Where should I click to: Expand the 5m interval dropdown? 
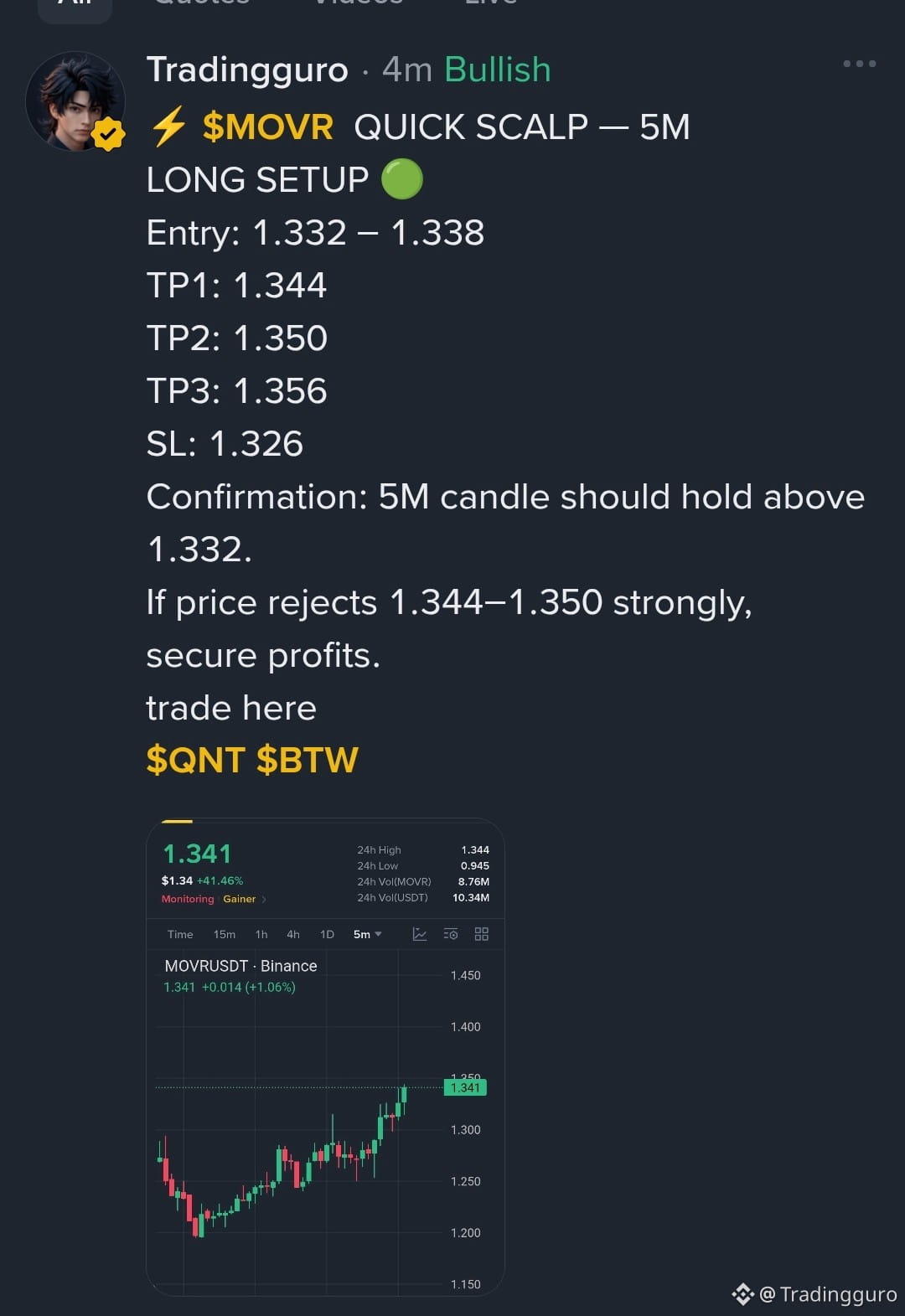(x=368, y=934)
